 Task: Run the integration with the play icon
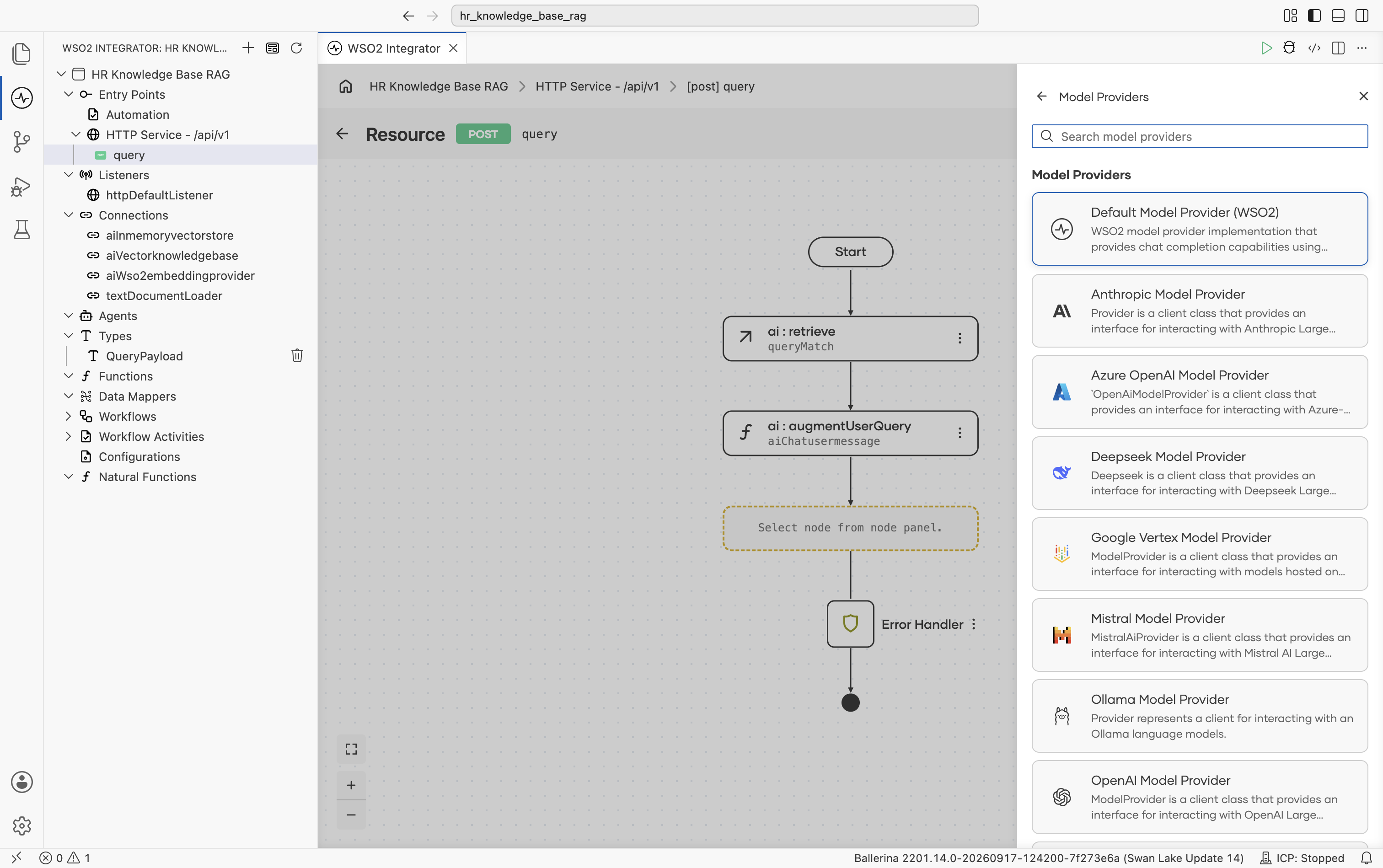[1266, 48]
